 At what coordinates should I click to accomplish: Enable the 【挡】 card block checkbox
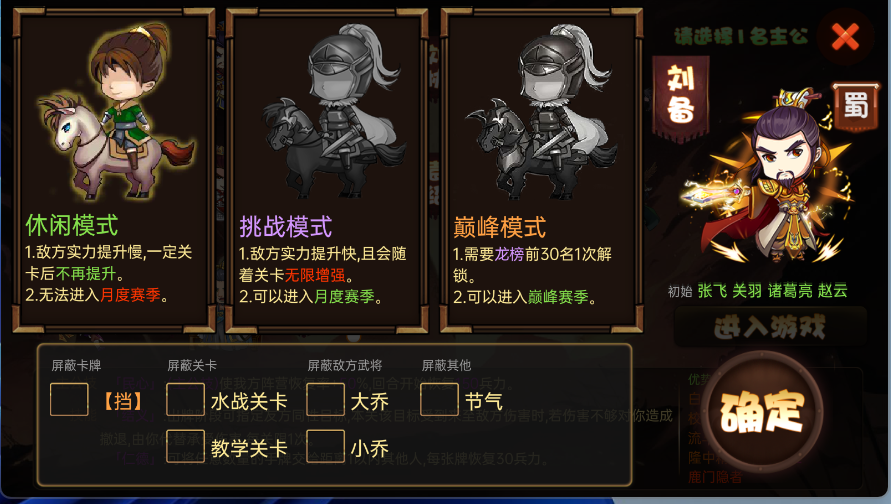[69, 399]
